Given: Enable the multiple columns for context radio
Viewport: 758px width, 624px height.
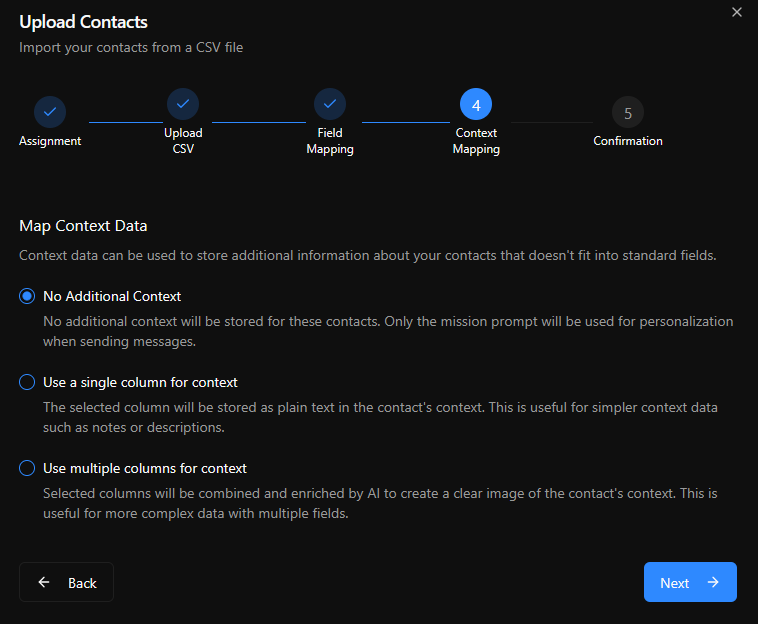Looking at the screenshot, I should point(27,468).
